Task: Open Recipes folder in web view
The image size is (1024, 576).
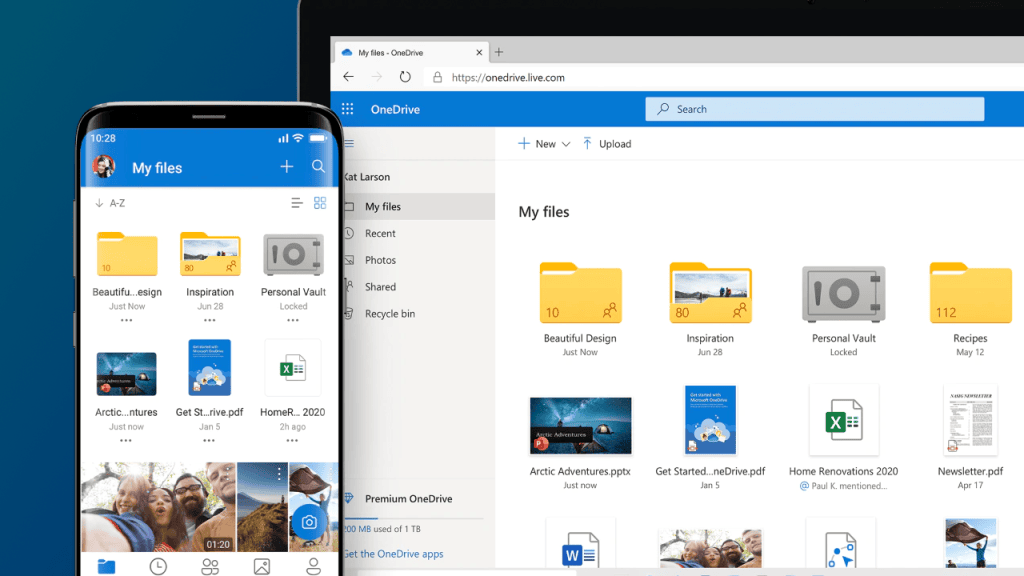Action: coord(970,293)
